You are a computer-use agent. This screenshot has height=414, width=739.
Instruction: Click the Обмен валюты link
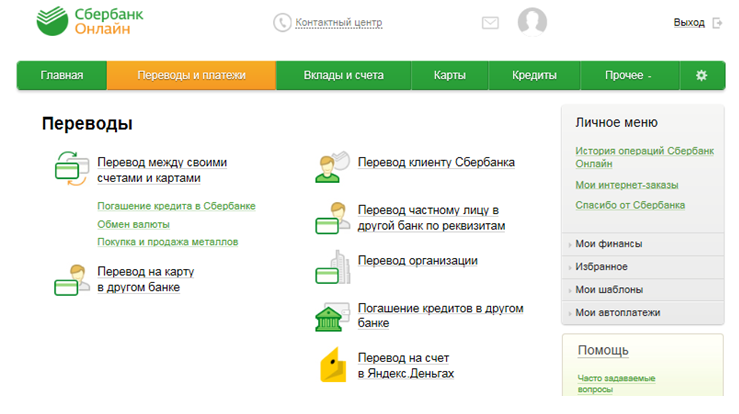[x=133, y=224]
